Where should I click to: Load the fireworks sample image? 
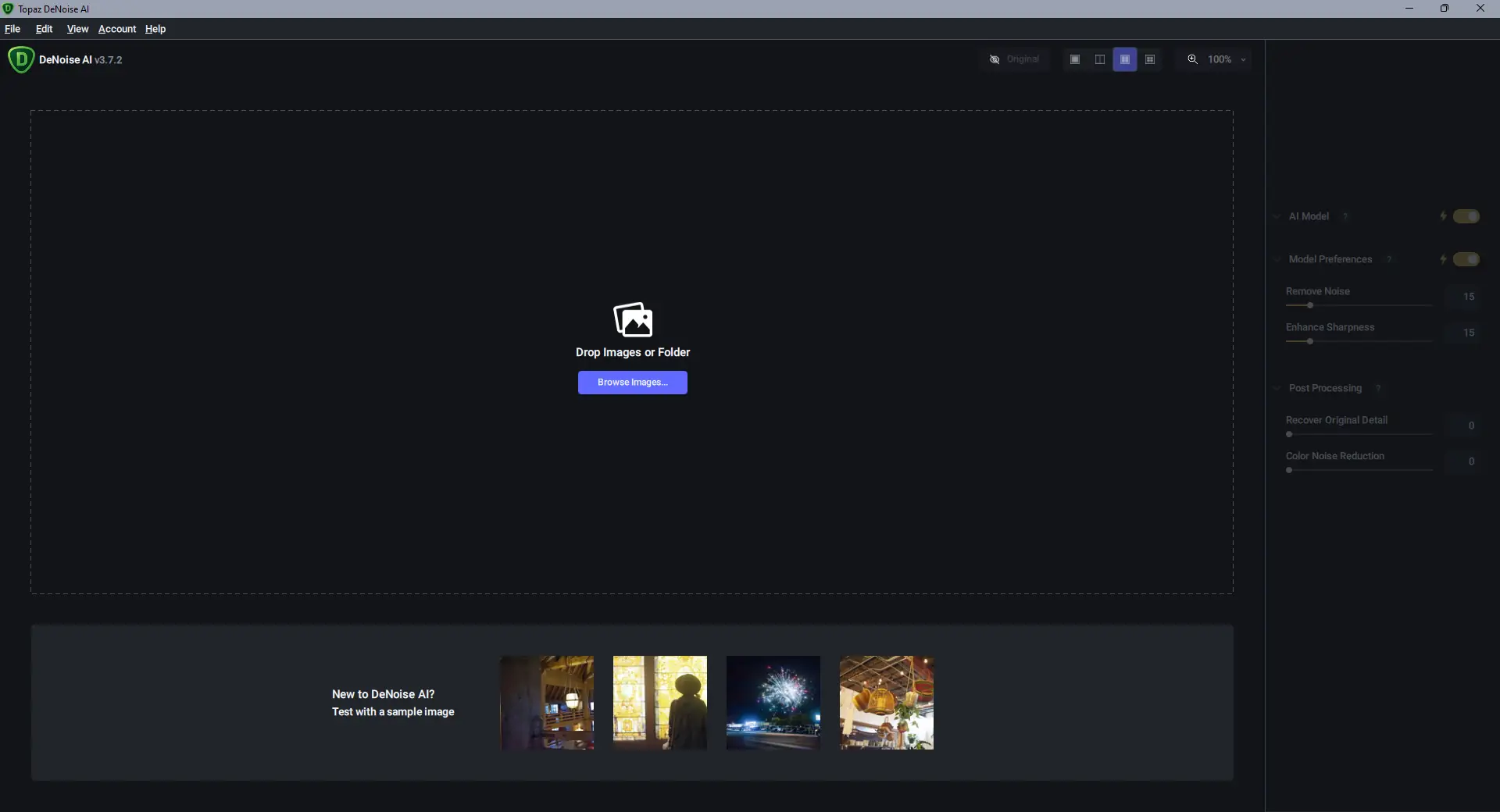point(773,703)
